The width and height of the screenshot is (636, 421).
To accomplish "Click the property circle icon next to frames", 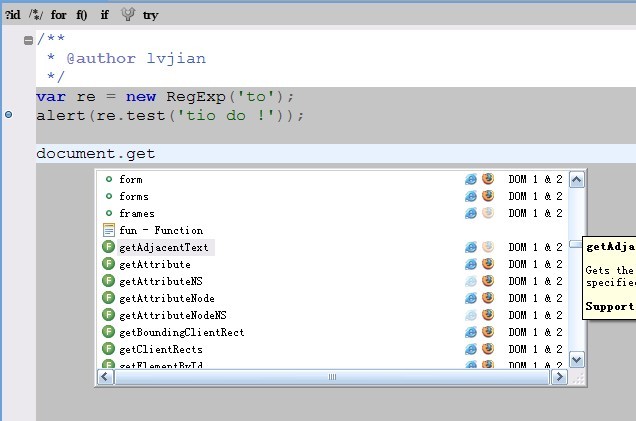I will [109, 213].
